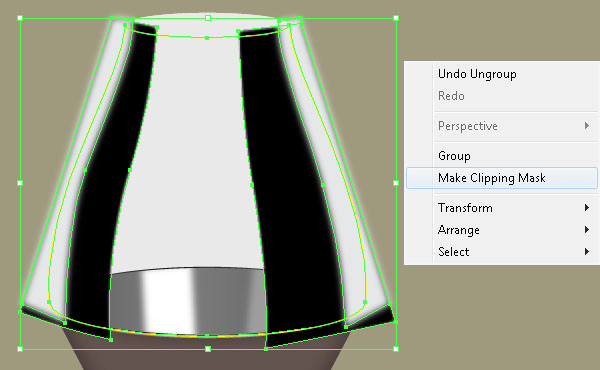This screenshot has width=600, height=370.
Task: Open the Select submenu entry
Action: point(502,252)
